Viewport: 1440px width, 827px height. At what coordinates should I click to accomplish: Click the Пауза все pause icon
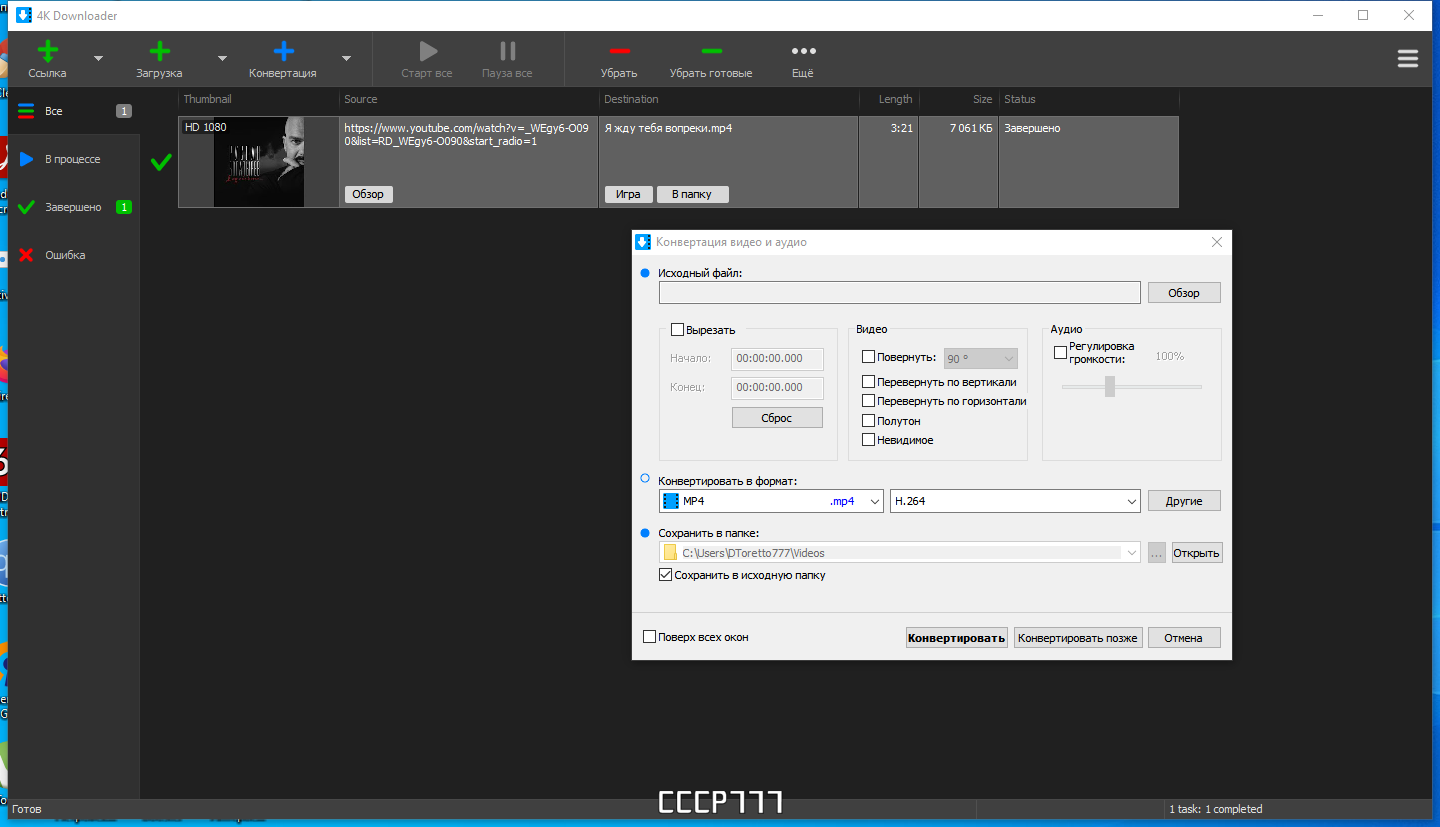pos(508,51)
